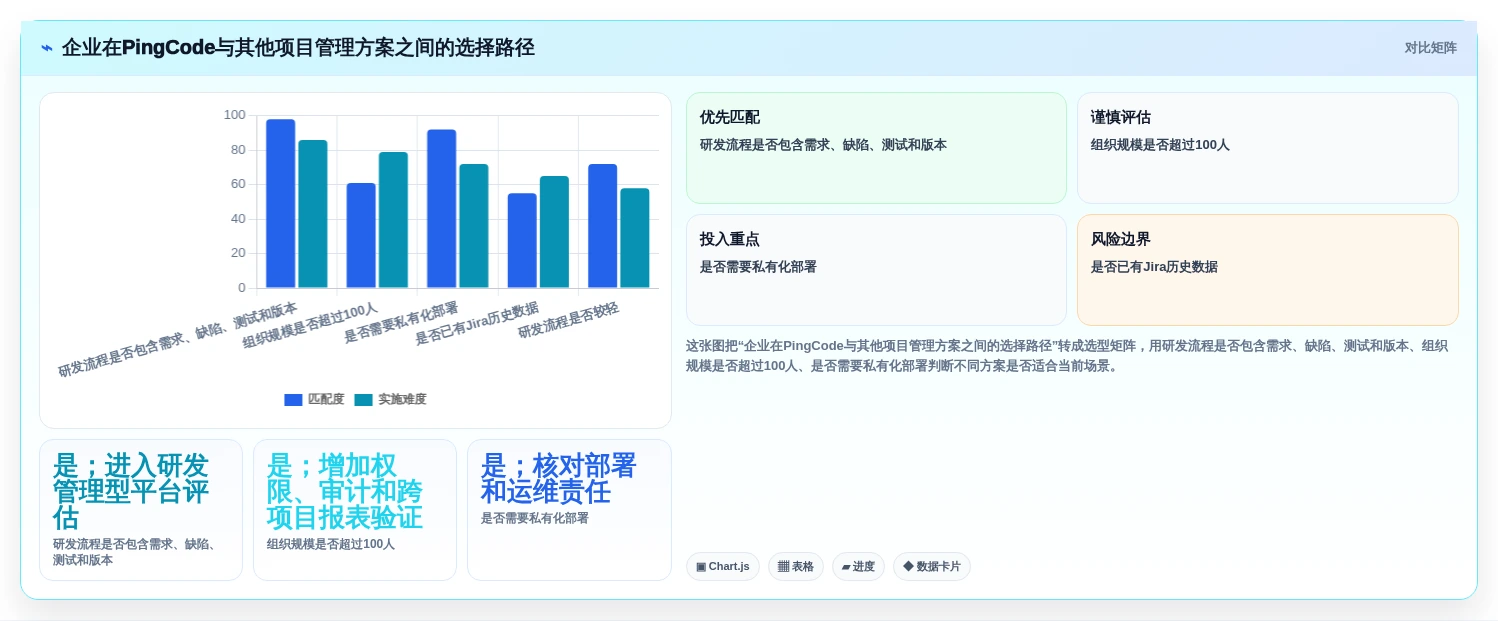Click x-axis label 是否需要私有化部署

pos(401,322)
